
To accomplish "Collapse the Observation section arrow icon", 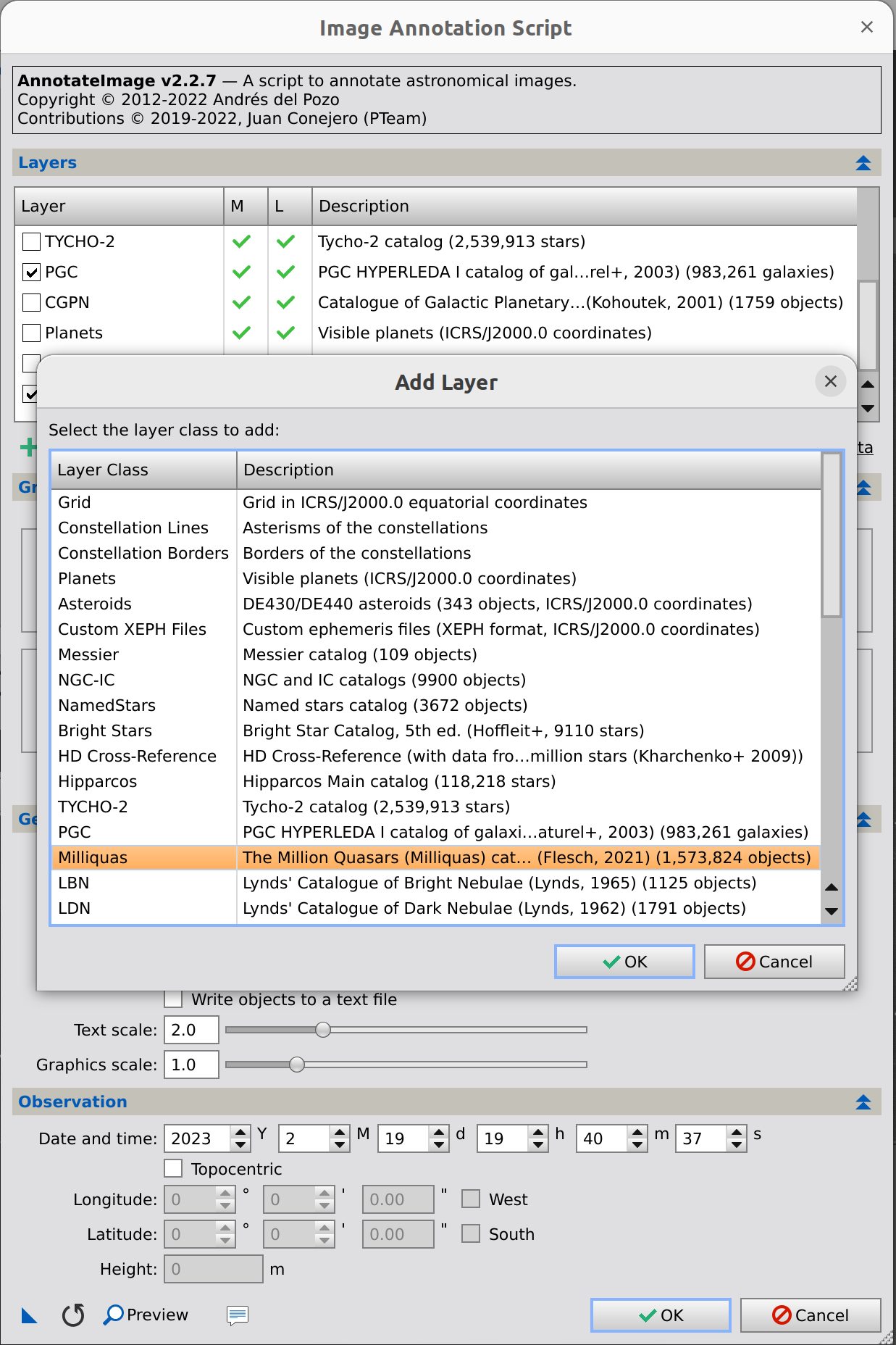I will [x=863, y=1102].
